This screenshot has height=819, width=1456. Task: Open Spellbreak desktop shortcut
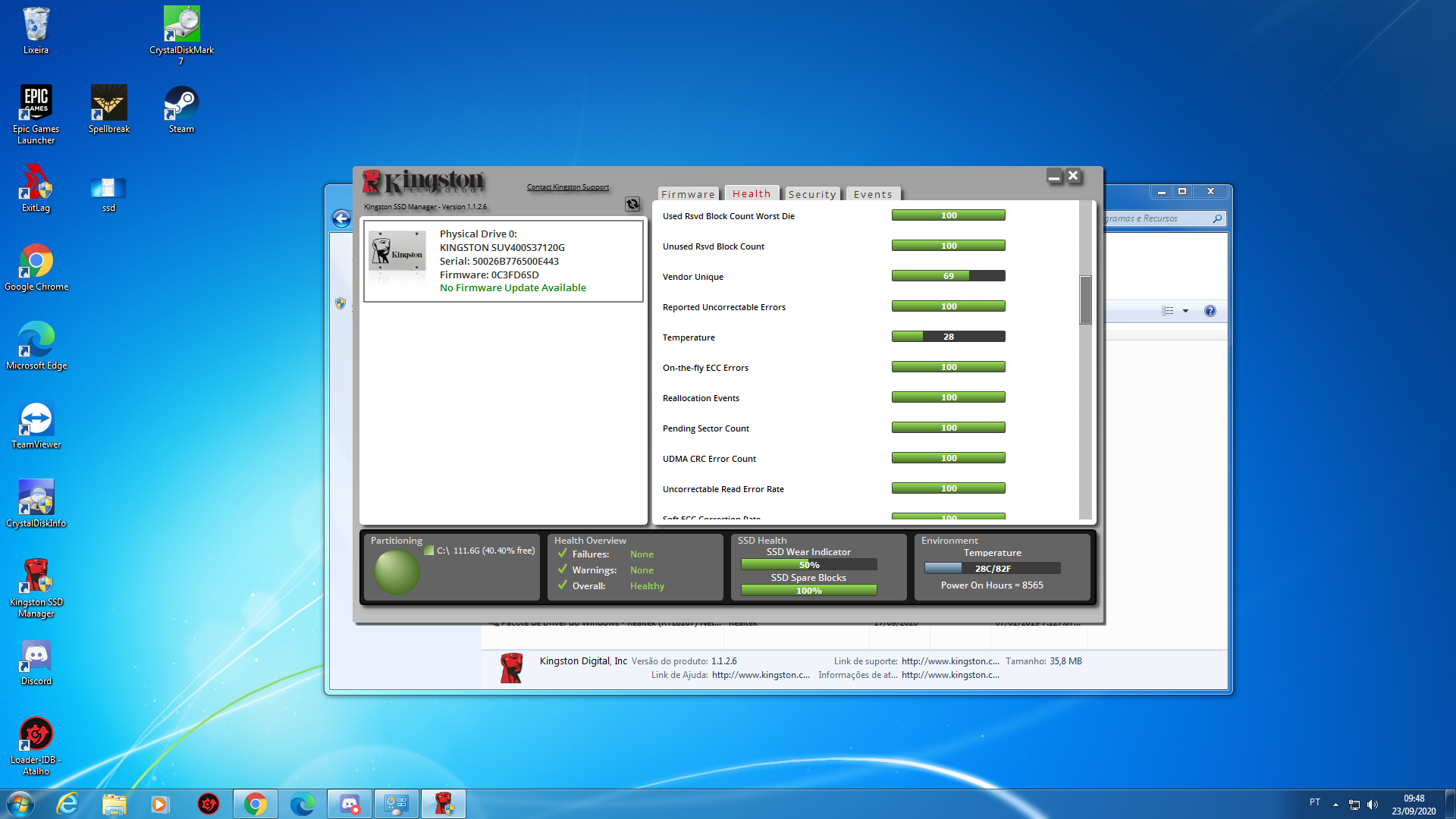[x=108, y=108]
